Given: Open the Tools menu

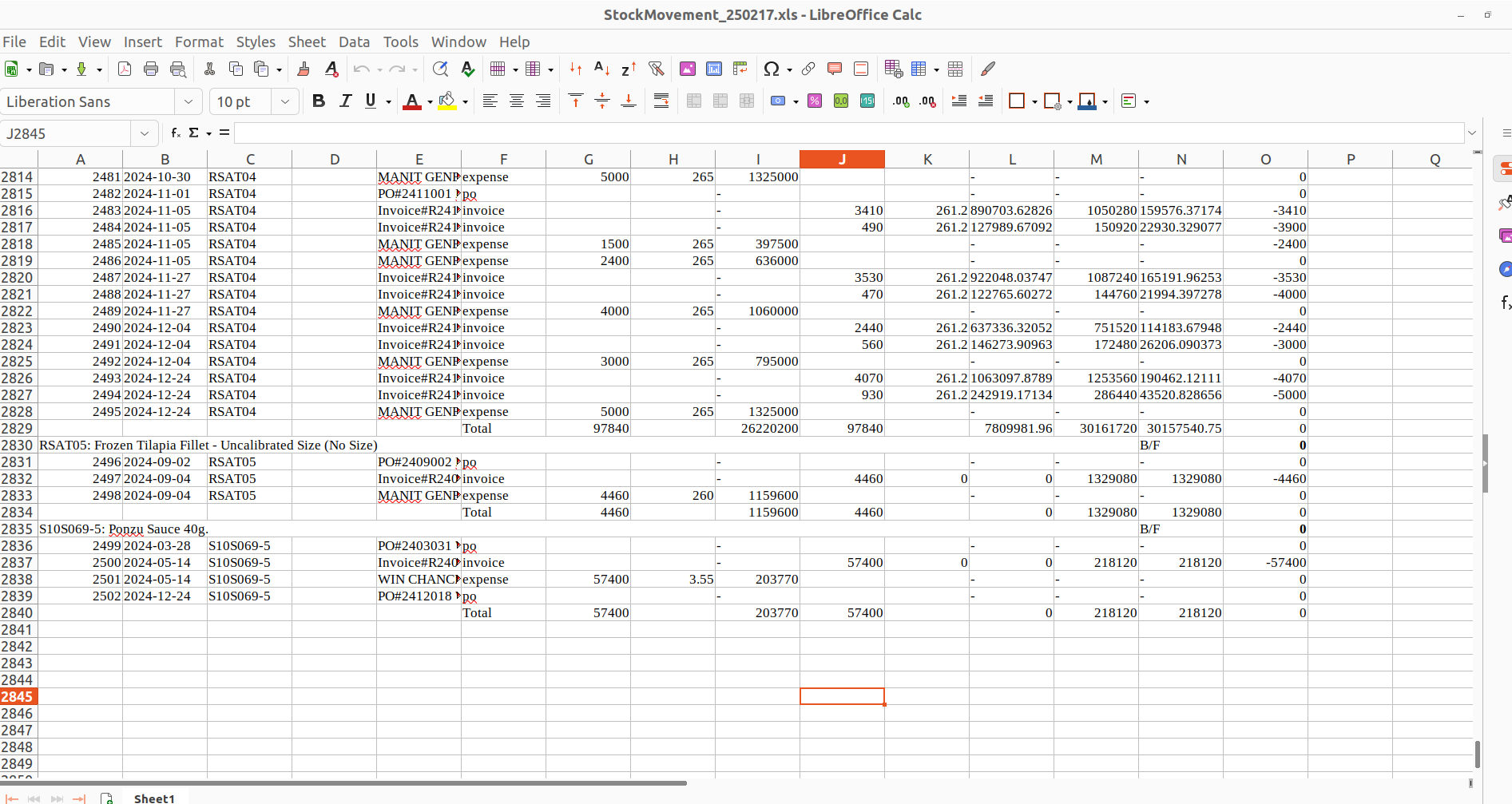Looking at the screenshot, I should pos(400,42).
